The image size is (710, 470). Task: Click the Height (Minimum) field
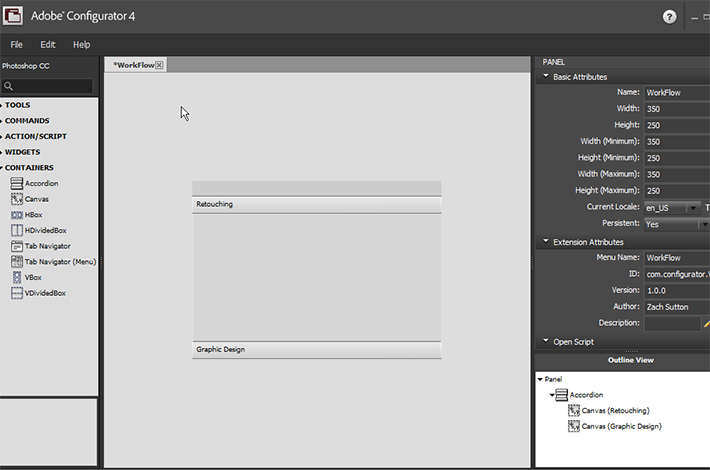click(x=677, y=158)
